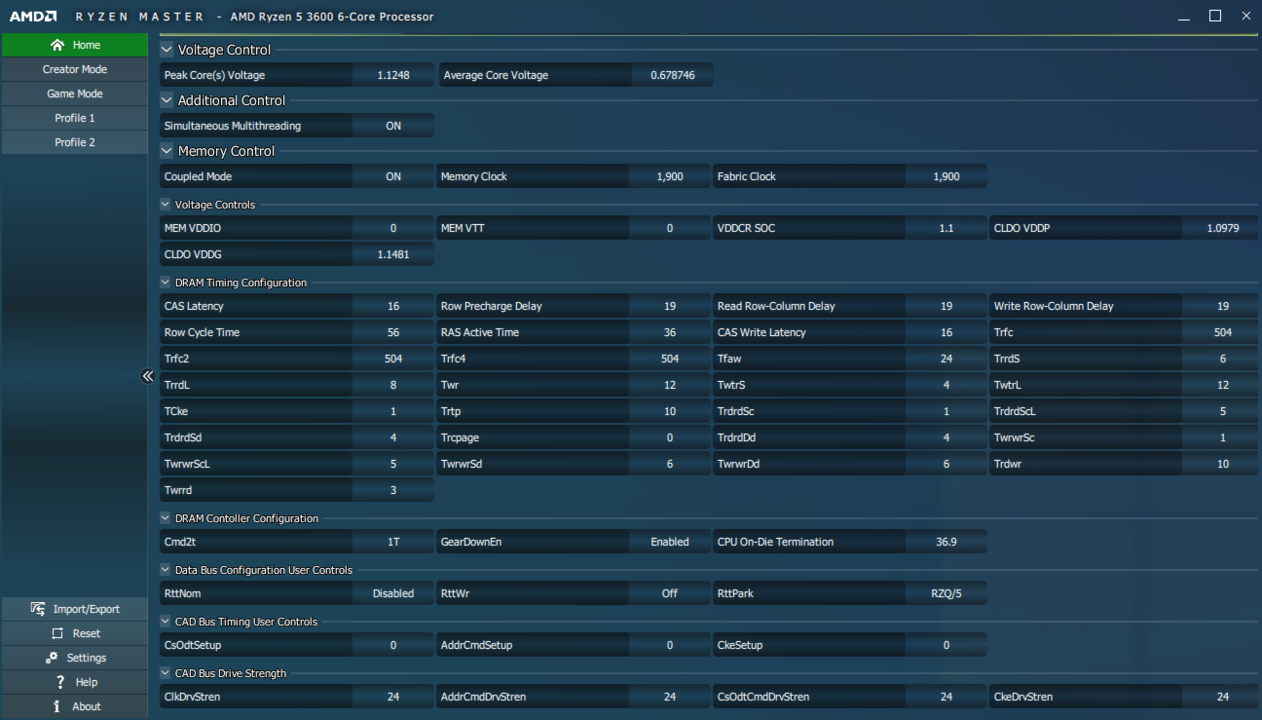Click the RttWr Off value
Screen dimensions: 1262x720
(x=670, y=593)
